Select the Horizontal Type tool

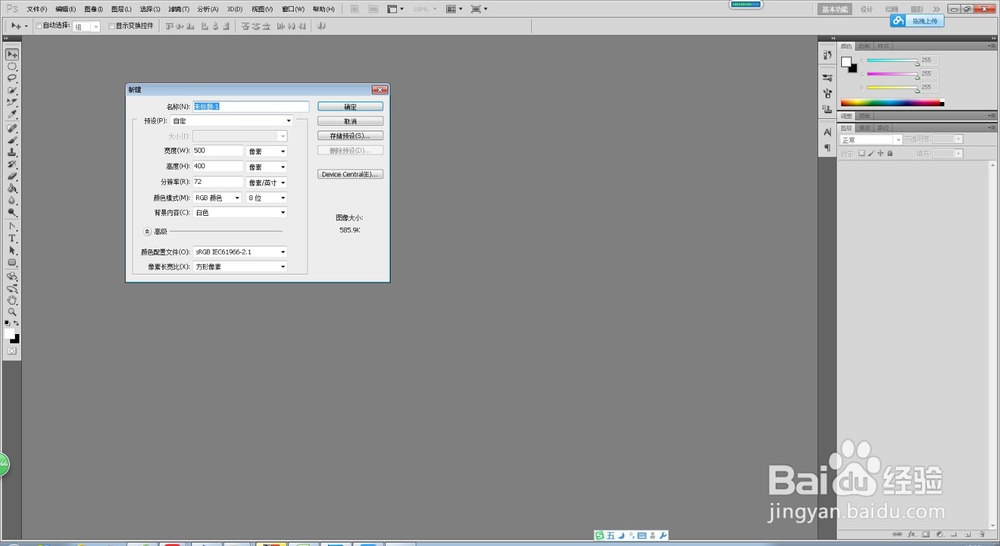12,239
